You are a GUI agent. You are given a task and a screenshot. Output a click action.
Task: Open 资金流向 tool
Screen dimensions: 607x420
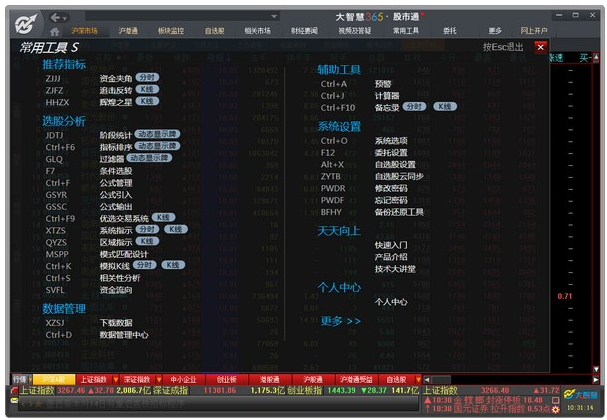pyautogui.click(x=116, y=290)
